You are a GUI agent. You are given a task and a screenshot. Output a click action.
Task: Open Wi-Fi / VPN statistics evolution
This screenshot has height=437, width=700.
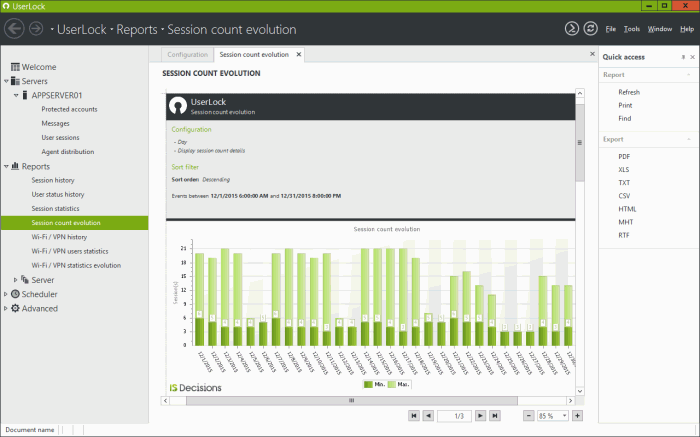coord(76,266)
